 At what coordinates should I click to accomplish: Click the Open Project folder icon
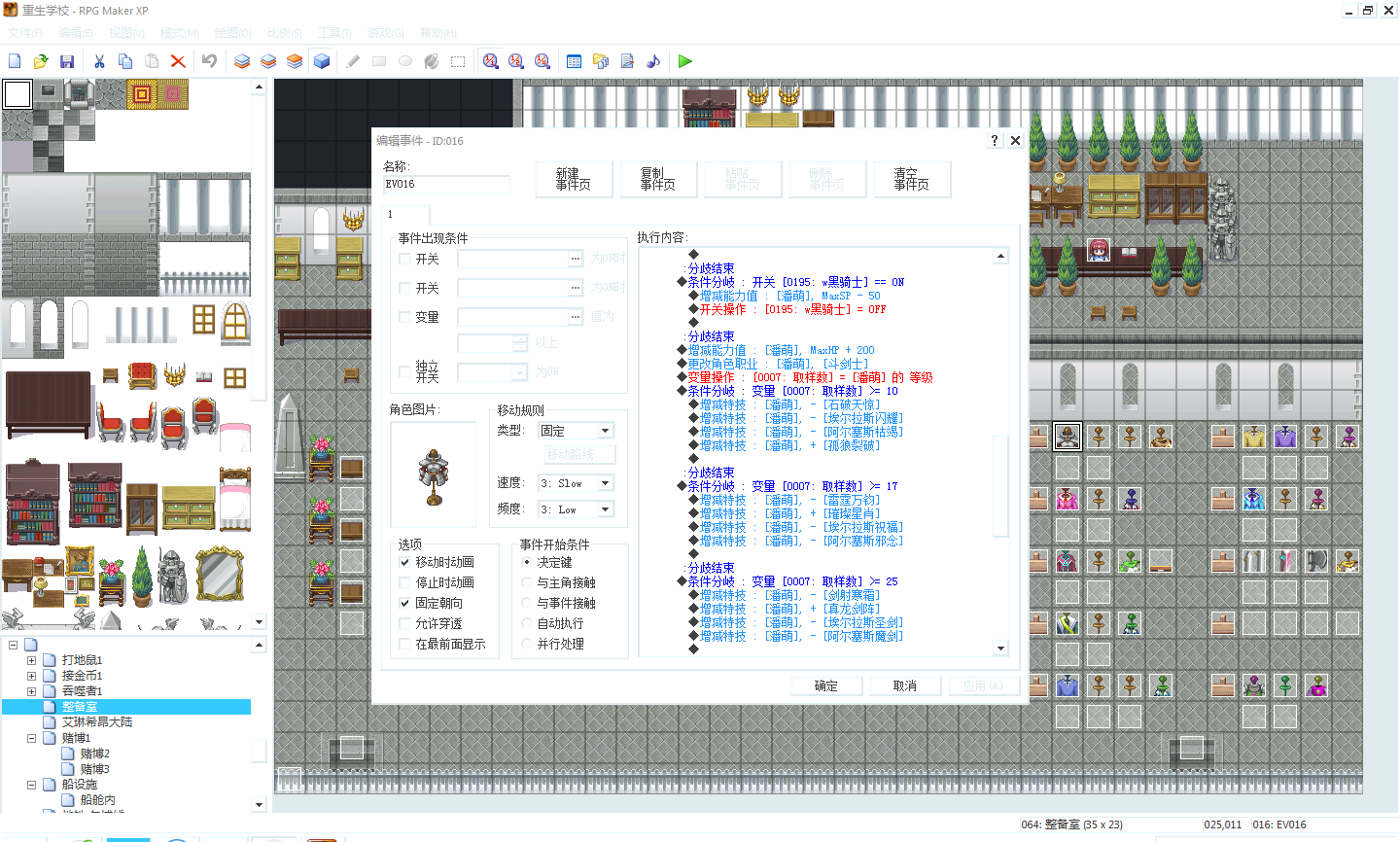[41, 61]
